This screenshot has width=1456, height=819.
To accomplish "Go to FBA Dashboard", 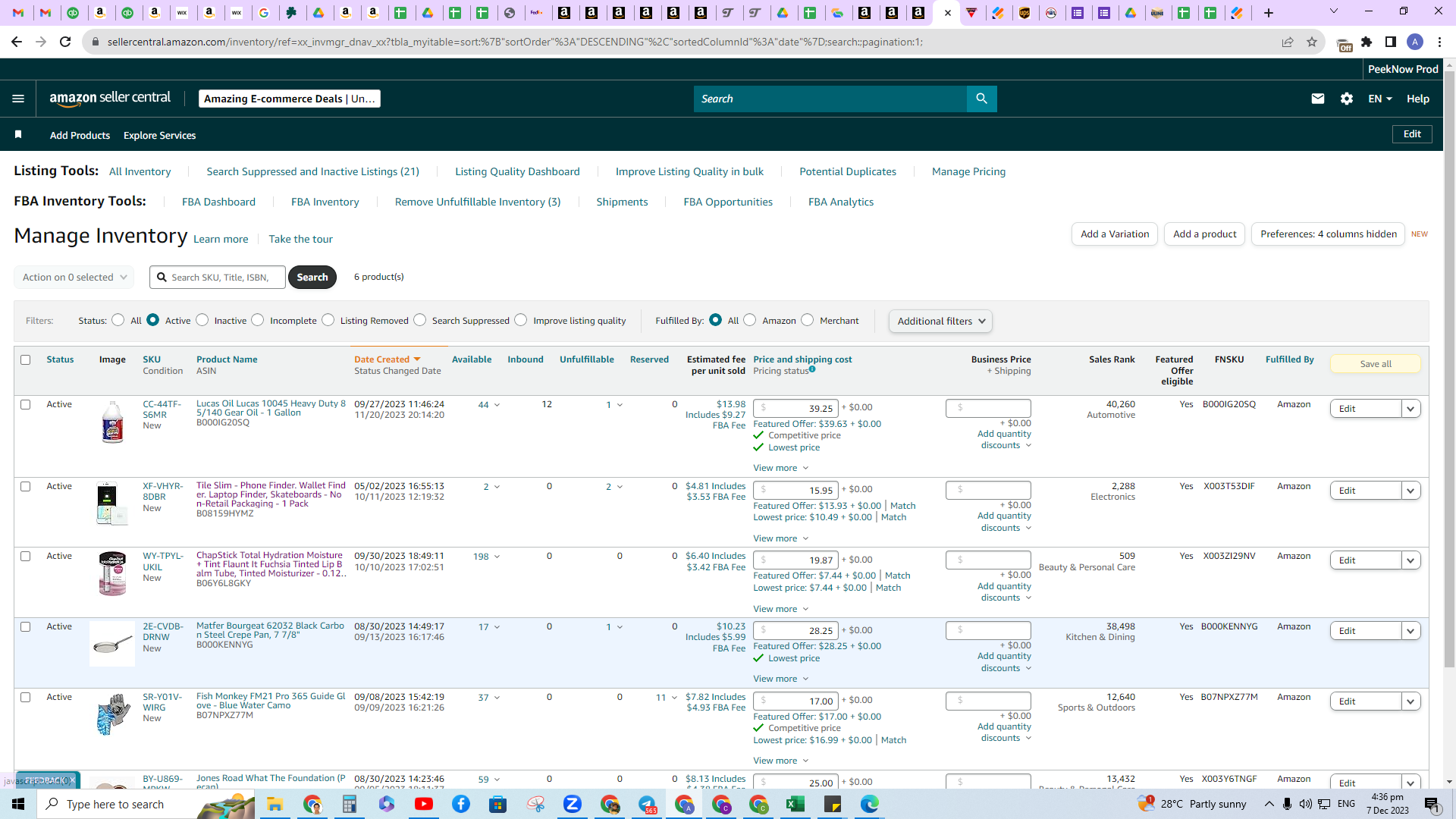I will pyautogui.click(x=218, y=202).
